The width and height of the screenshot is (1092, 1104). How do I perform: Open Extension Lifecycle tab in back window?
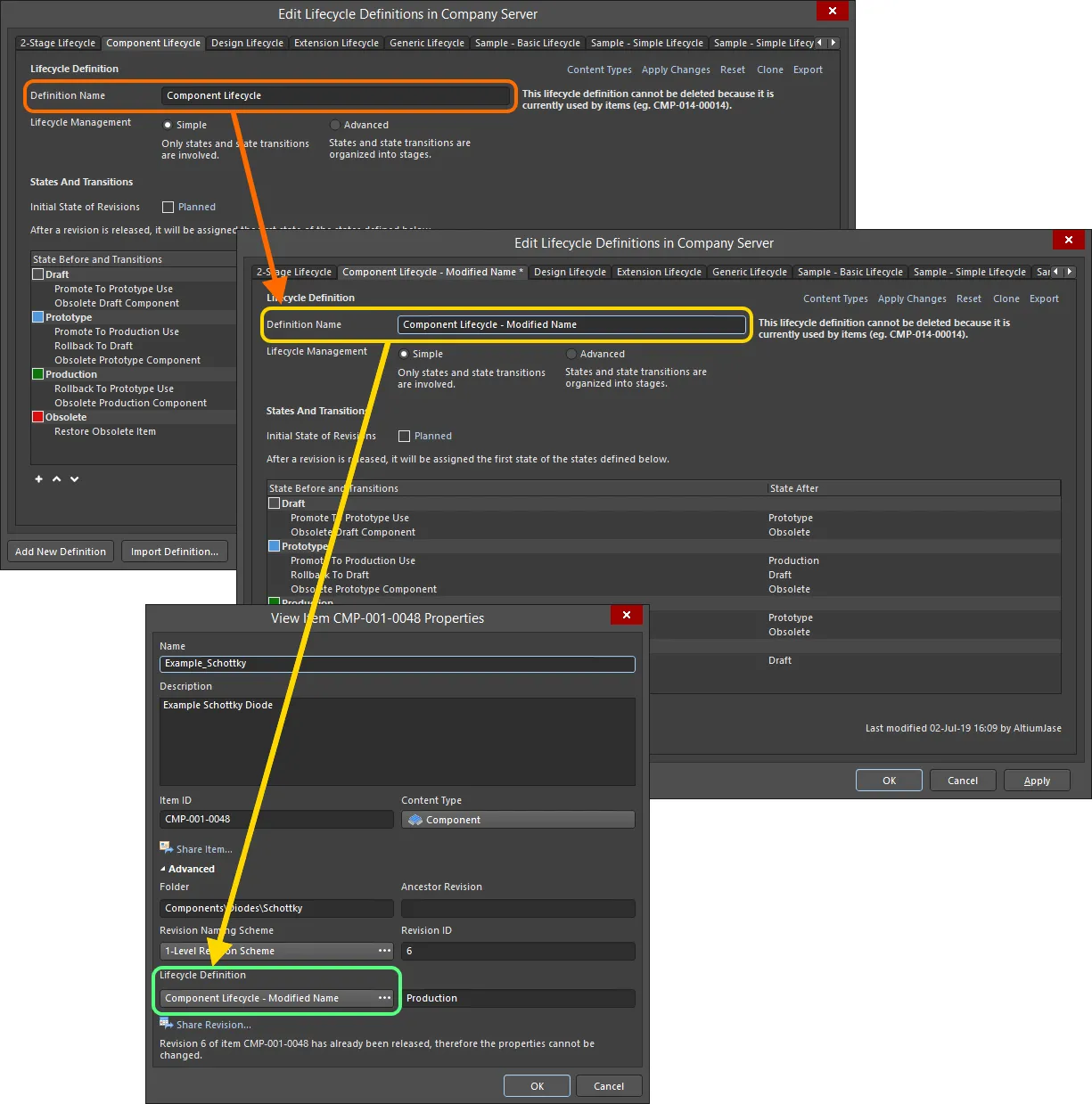pyautogui.click(x=336, y=43)
